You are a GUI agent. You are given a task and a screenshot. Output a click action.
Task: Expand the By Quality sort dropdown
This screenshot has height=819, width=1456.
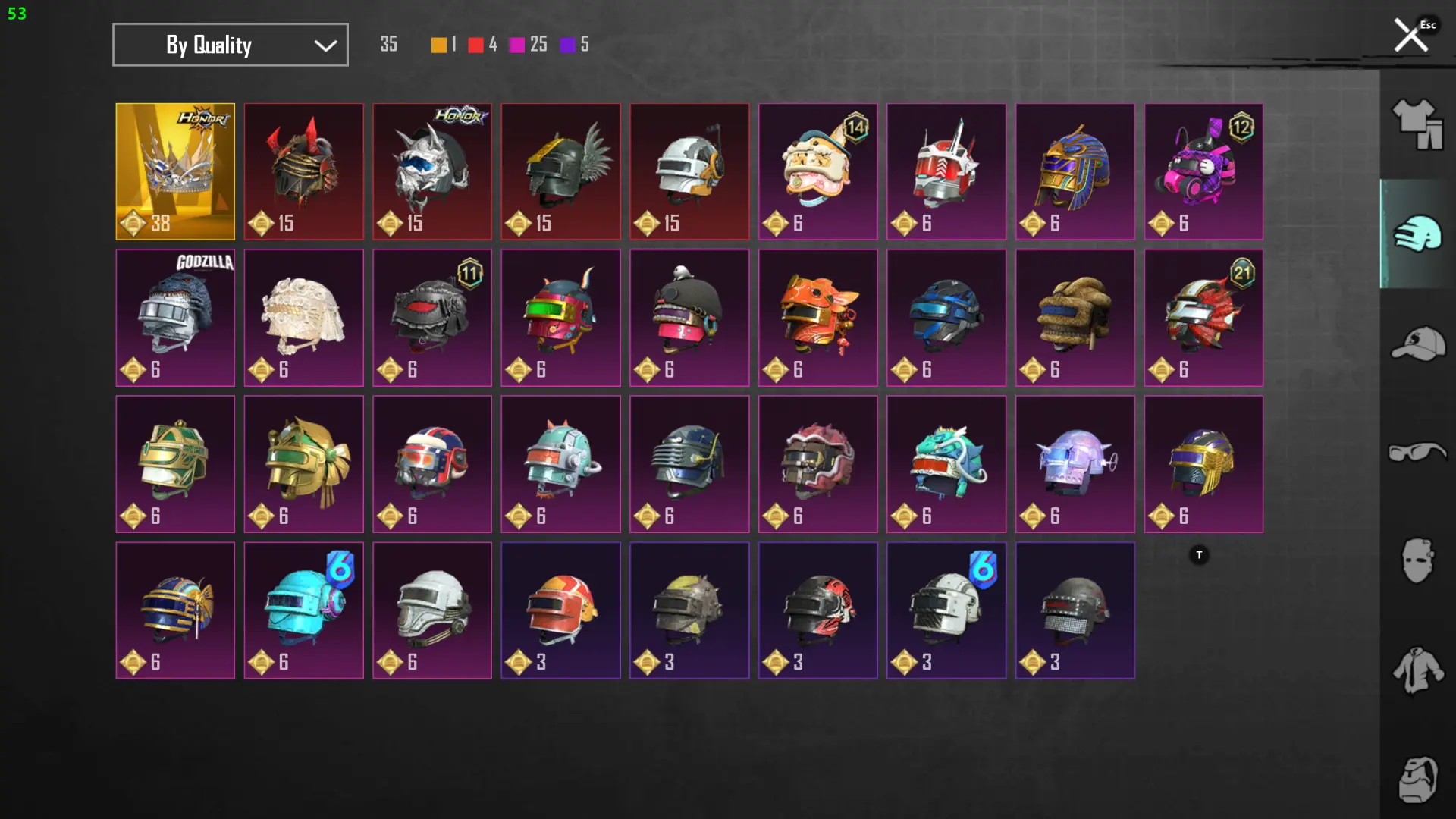point(231,45)
